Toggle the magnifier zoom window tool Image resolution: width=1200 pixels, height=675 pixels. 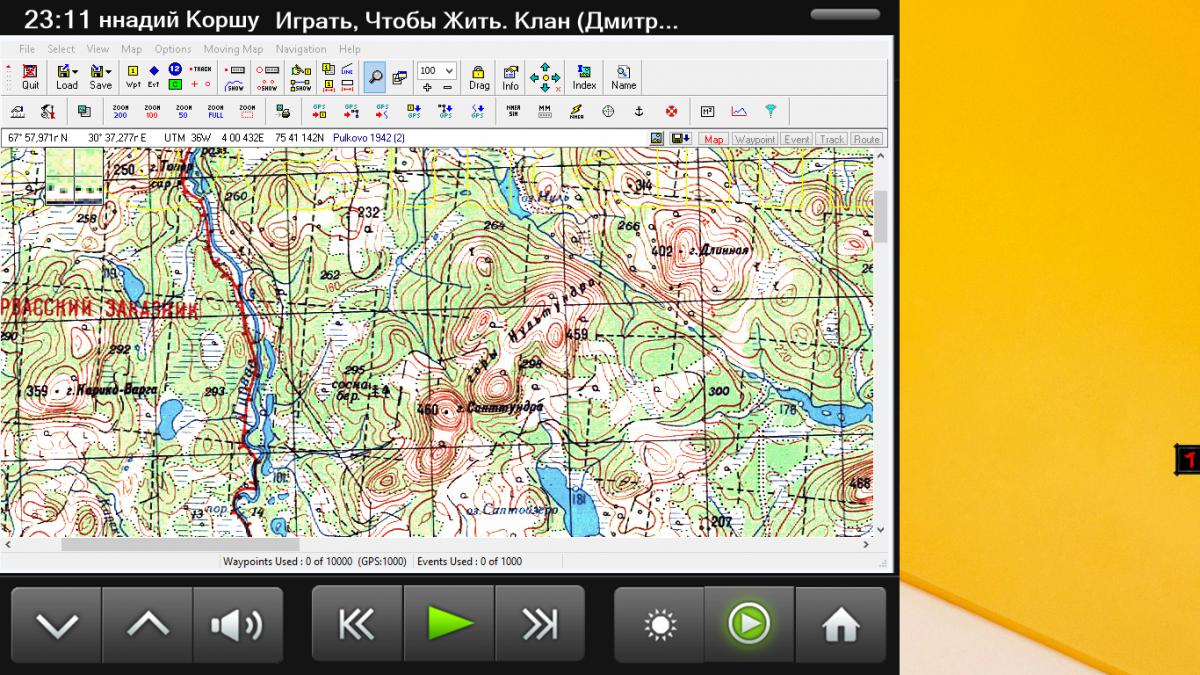click(x=374, y=75)
